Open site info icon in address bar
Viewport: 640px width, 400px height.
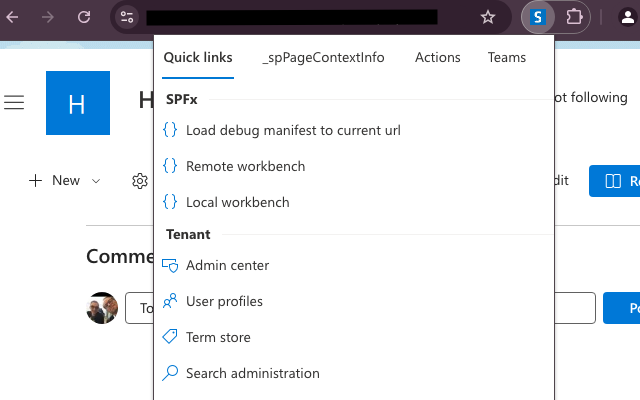[x=126, y=17]
